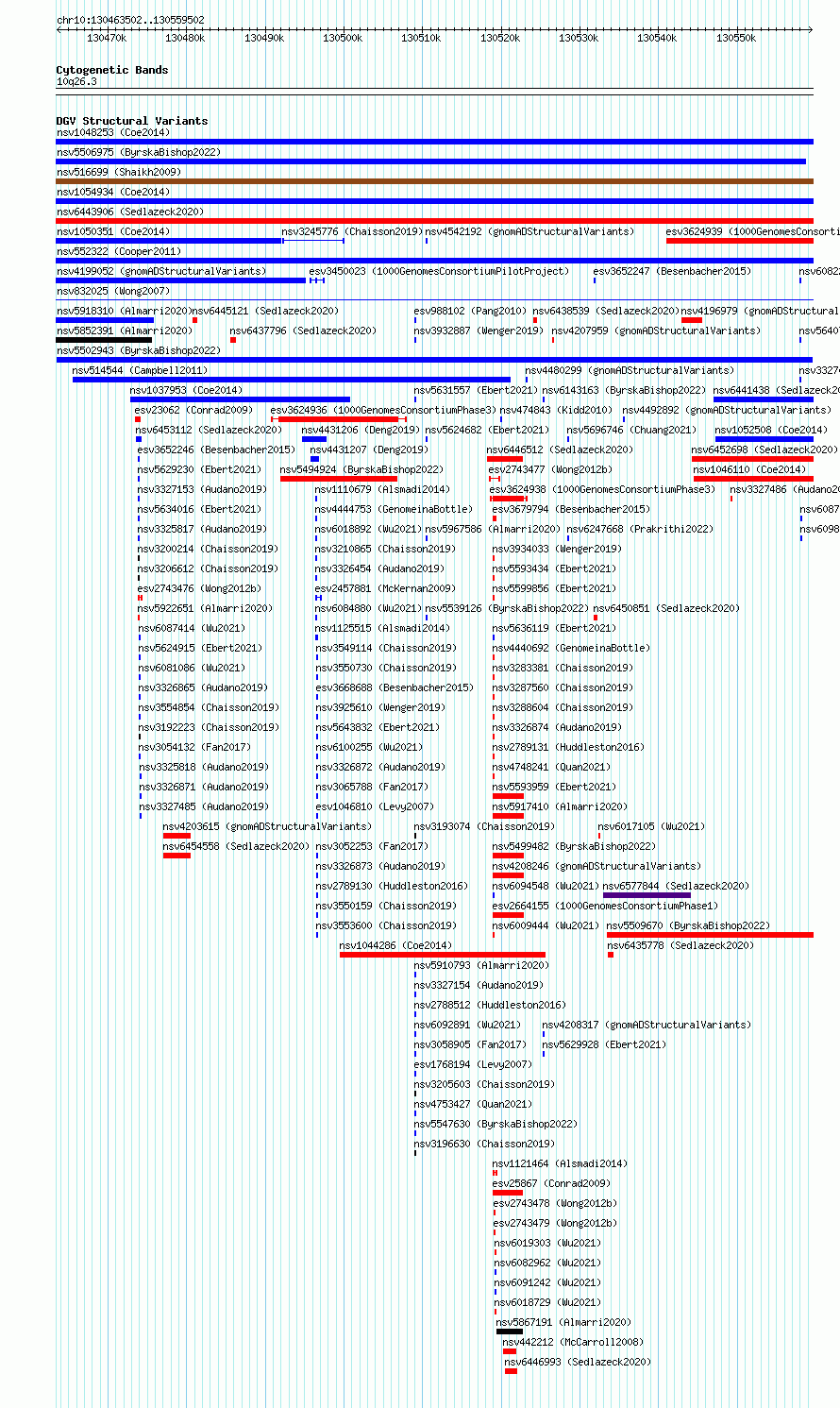Open nsv1054934 (Coe2014) variant
This screenshot has height=1408, width=840.
pos(113,193)
